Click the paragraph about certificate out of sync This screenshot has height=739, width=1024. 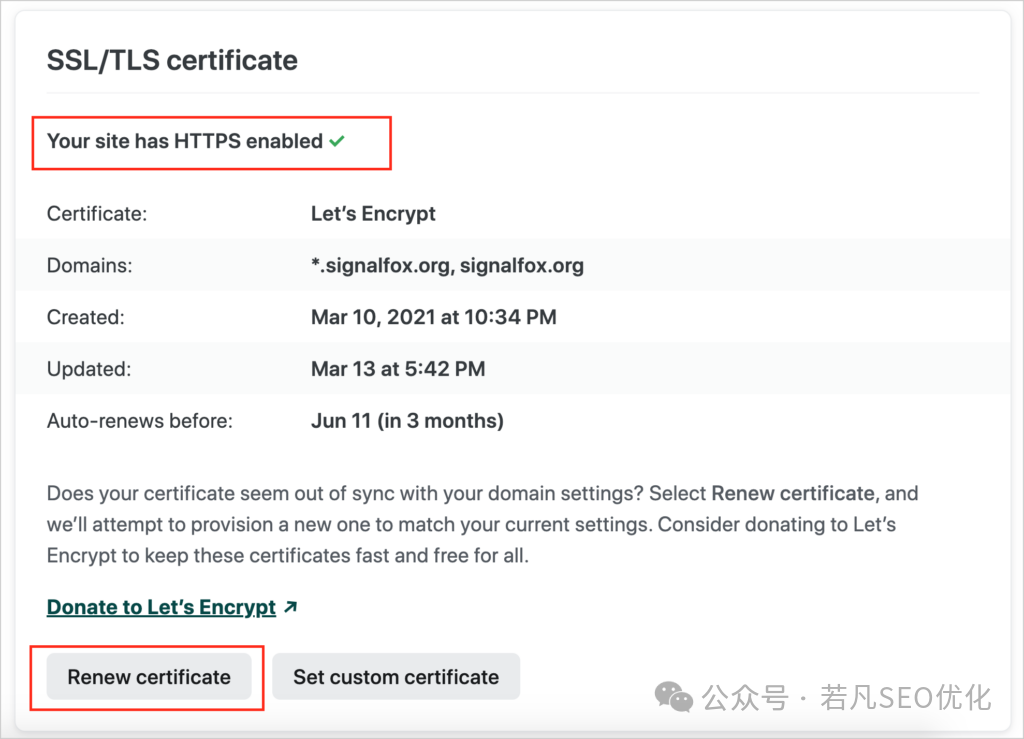483,524
